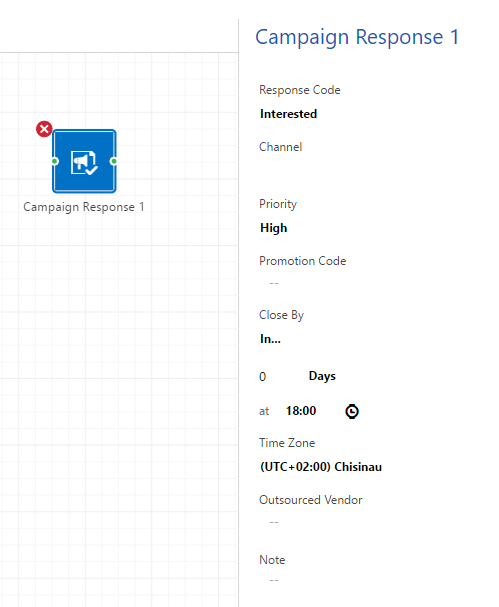The height and width of the screenshot is (607, 499).
Task: Click the red error badge on tile
Action: [x=44, y=129]
